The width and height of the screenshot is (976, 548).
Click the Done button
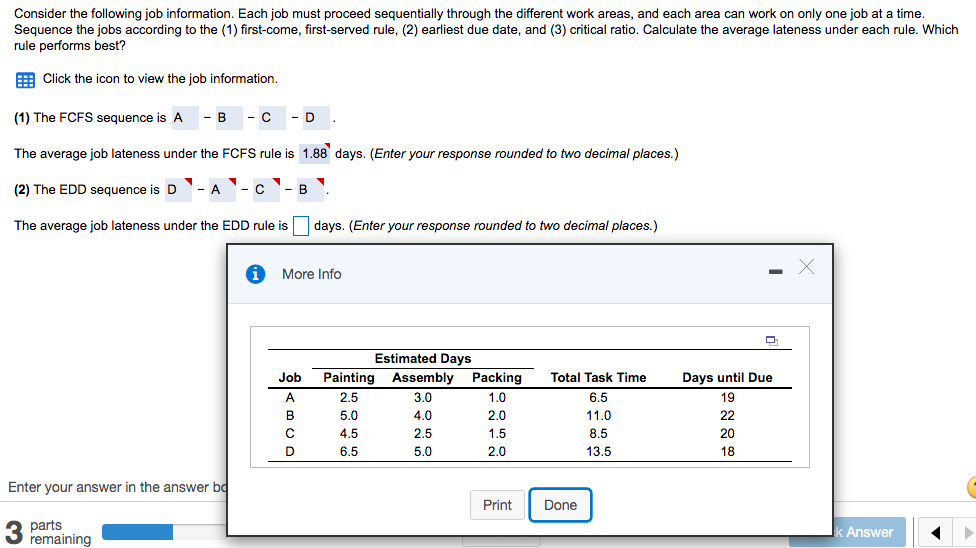click(x=560, y=505)
